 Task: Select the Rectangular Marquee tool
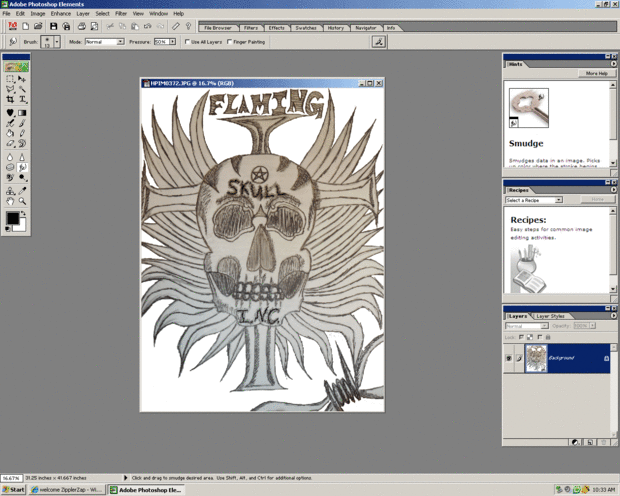(10, 79)
